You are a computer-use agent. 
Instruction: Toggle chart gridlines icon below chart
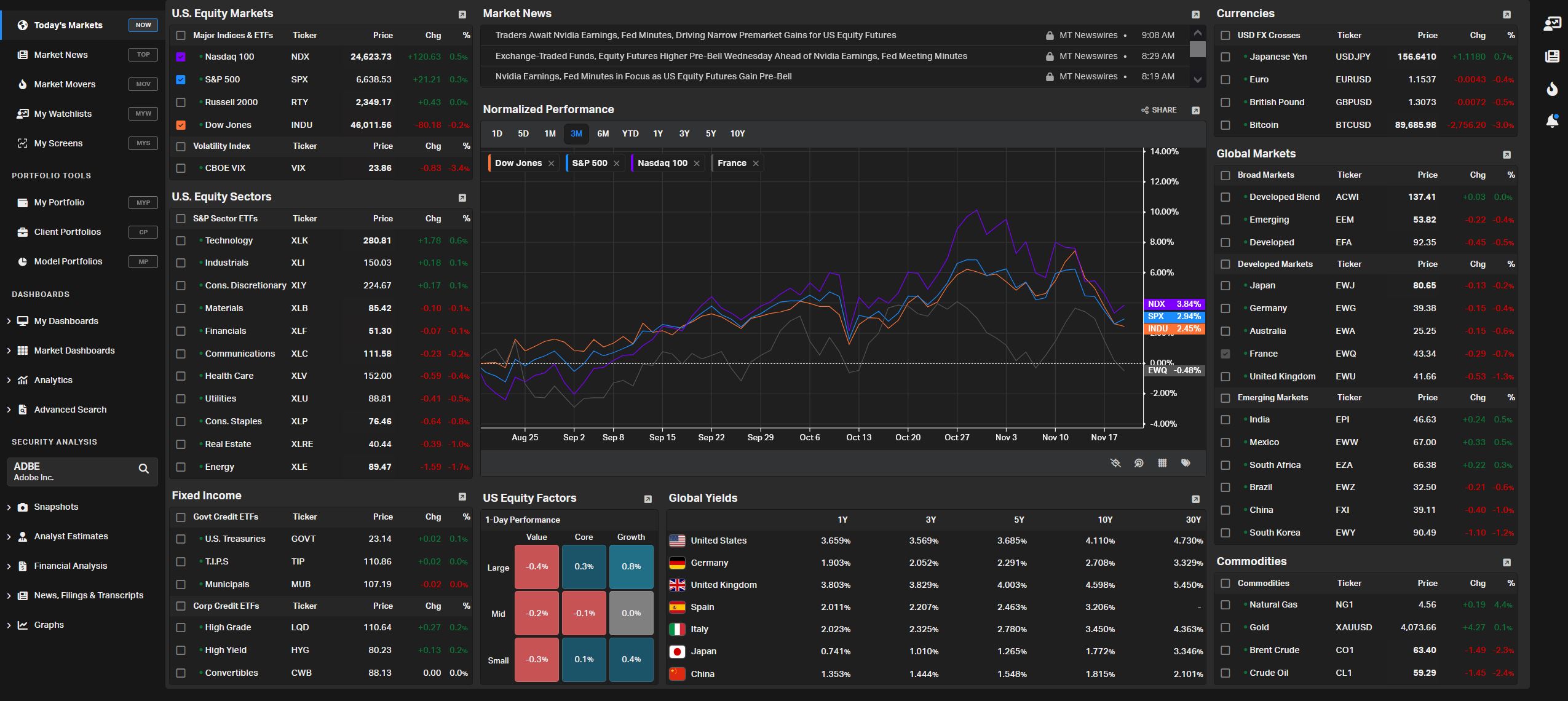(1162, 463)
